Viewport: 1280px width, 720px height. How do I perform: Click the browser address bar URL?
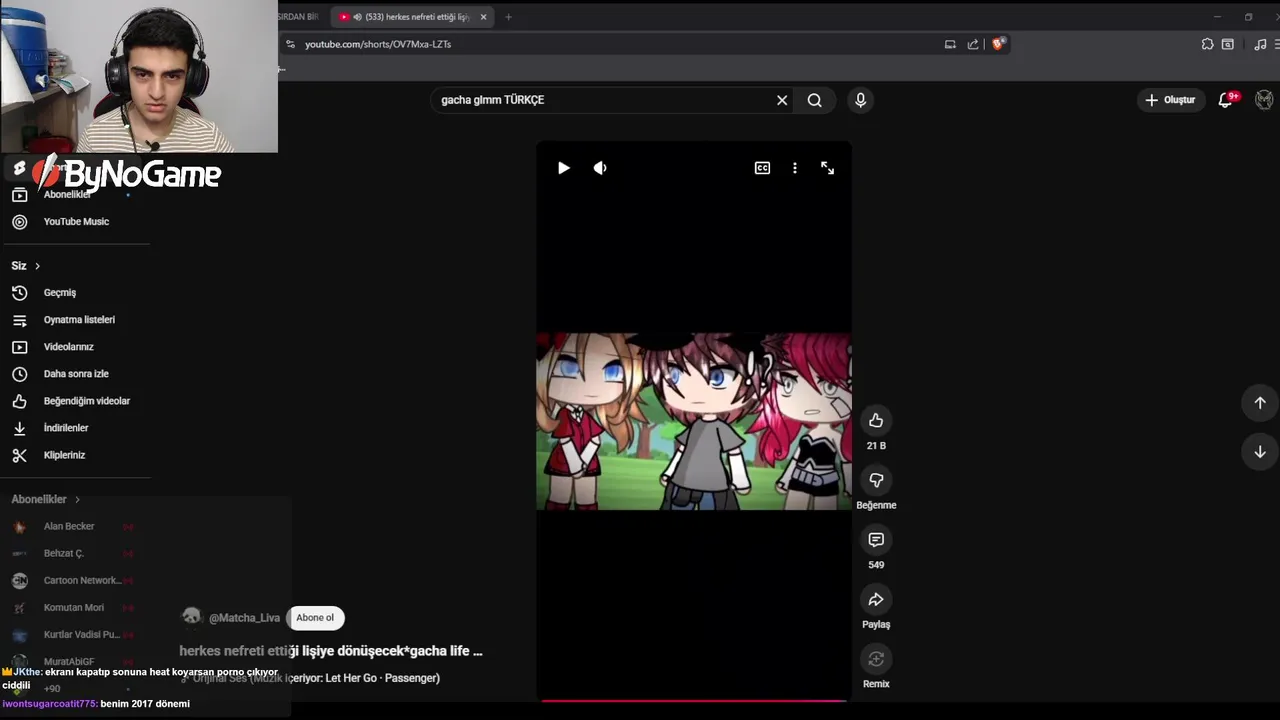pos(378,44)
